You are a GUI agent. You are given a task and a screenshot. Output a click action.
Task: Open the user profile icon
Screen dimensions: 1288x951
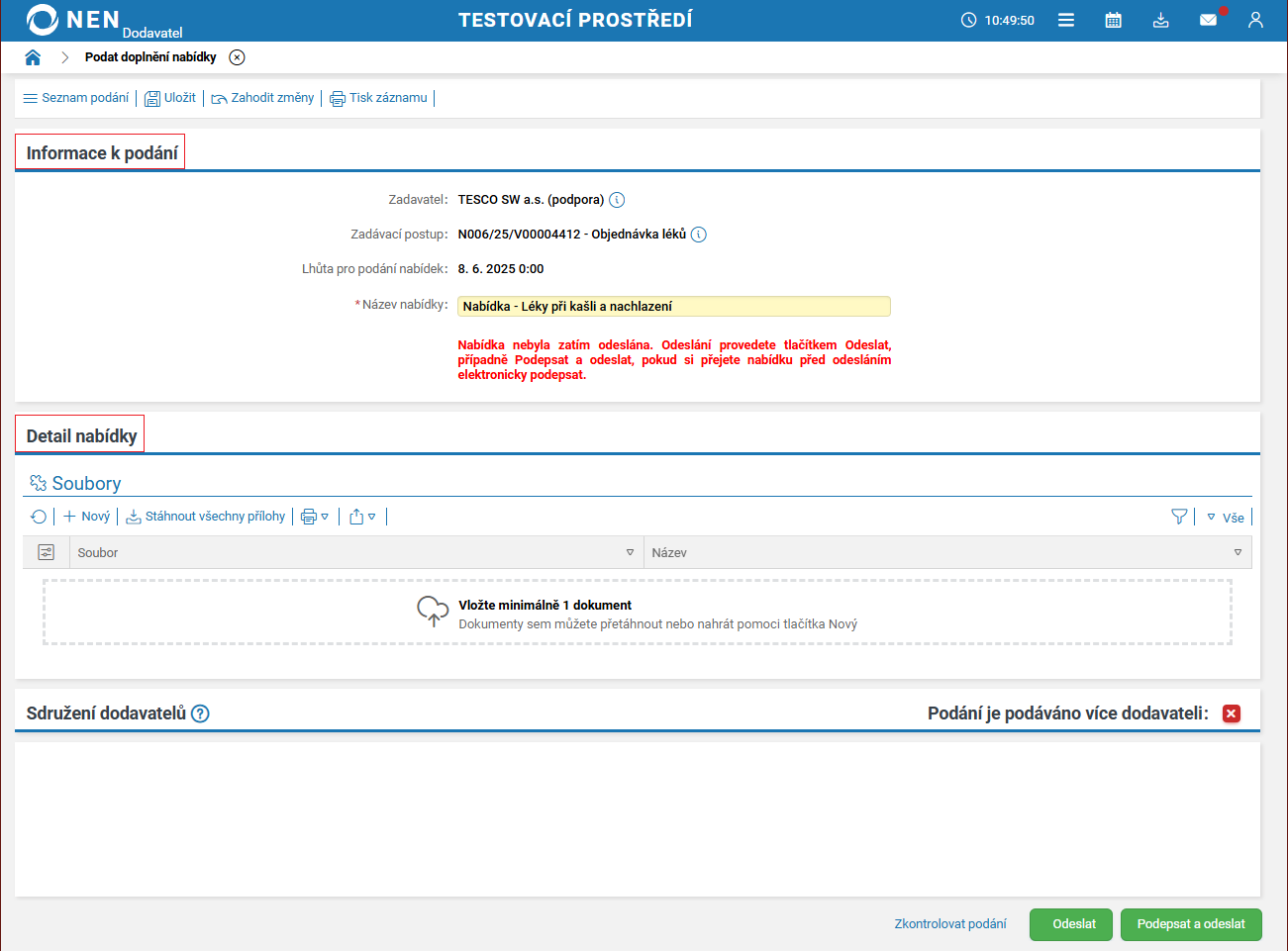point(1256,20)
